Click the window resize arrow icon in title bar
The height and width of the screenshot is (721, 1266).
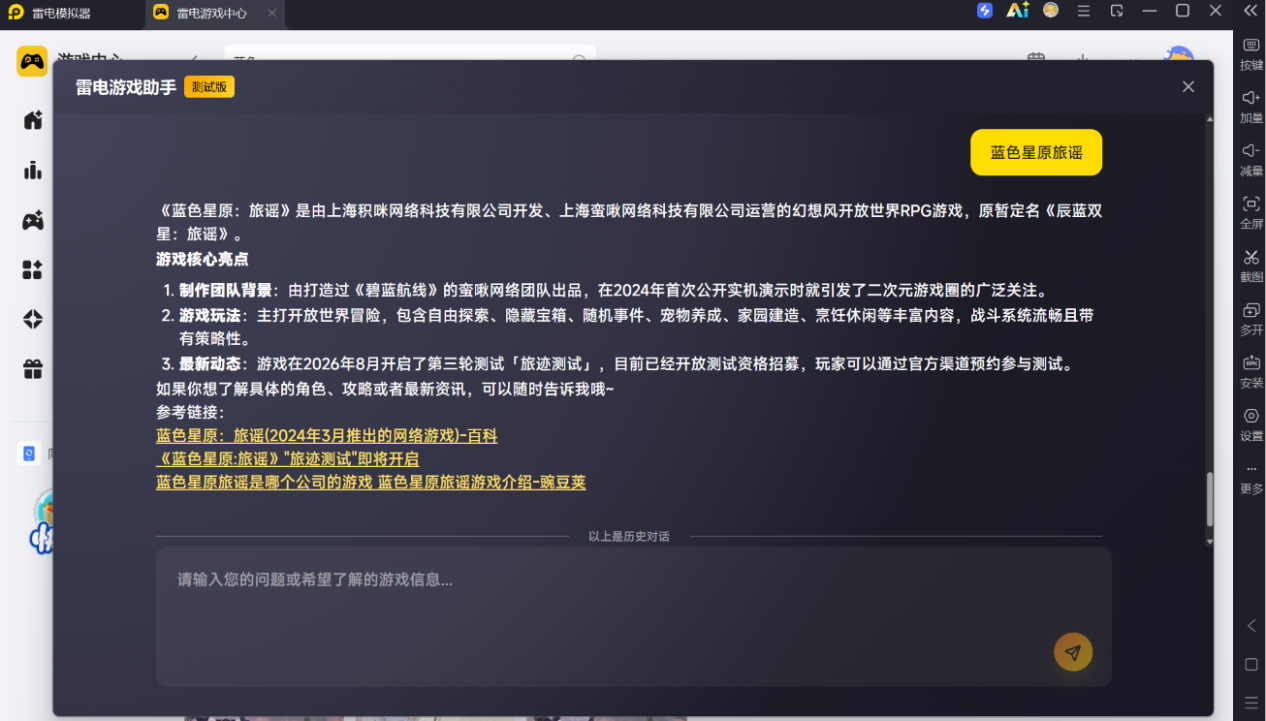[1117, 11]
